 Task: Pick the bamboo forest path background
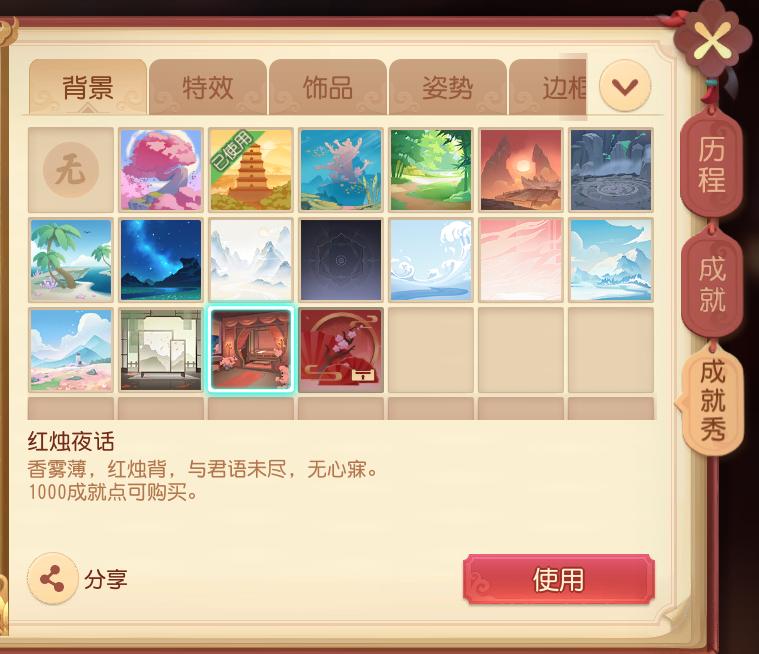[431, 170]
